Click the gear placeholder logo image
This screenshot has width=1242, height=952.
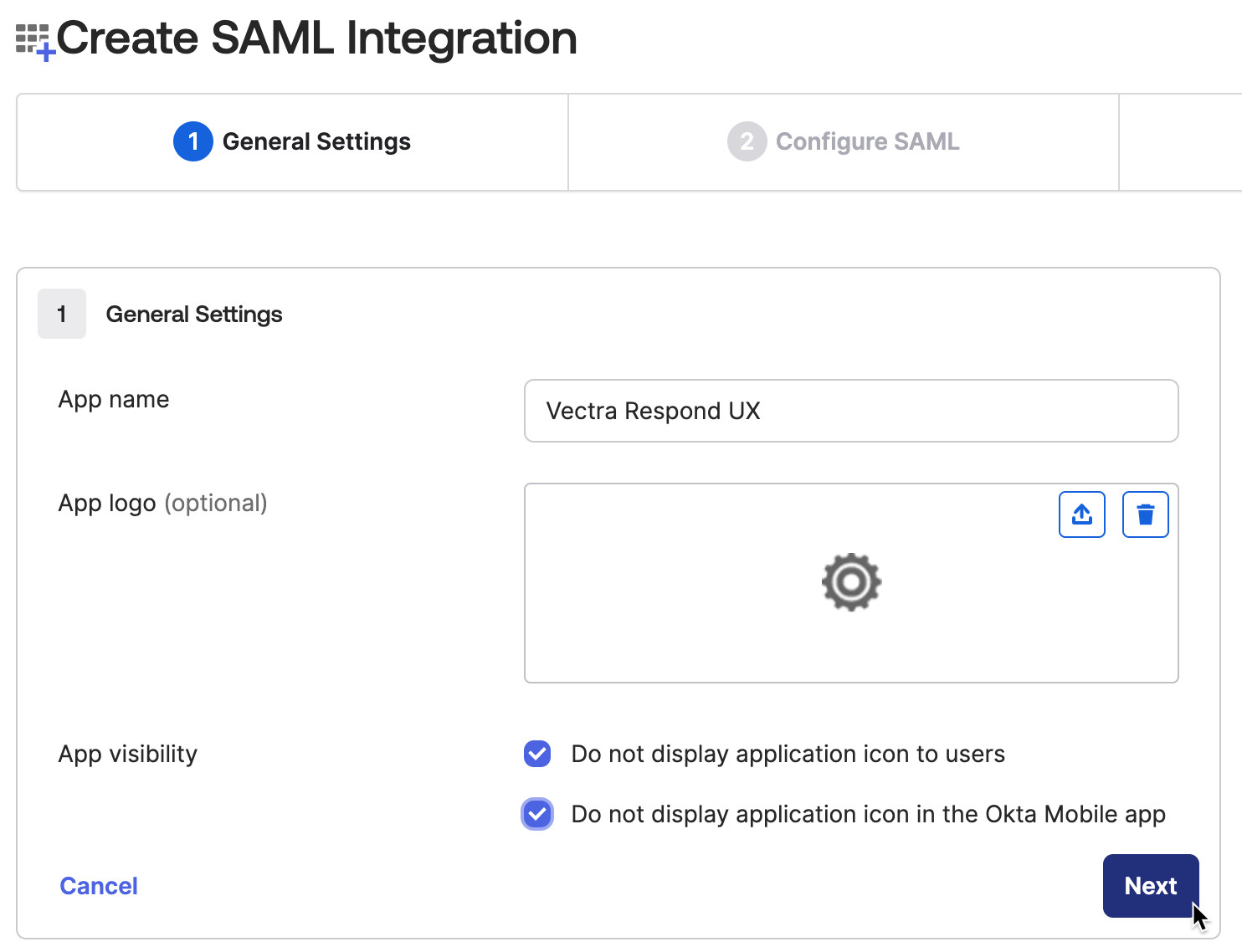pos(851,582)
